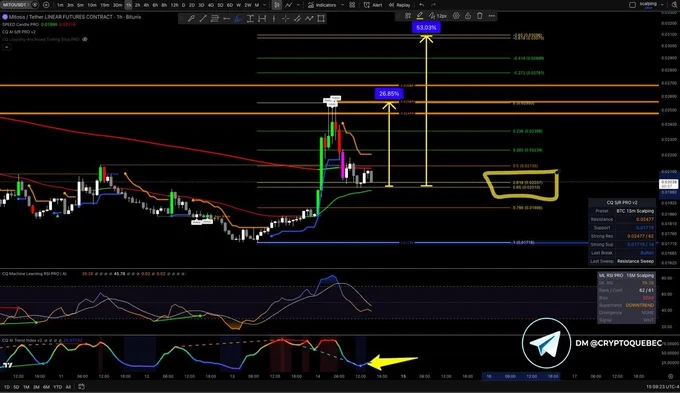This screenshot has width=680, height=393.
Task: Toggle visibility eye of CQ Liquidity-Anchored indicator
Action: 85,39
